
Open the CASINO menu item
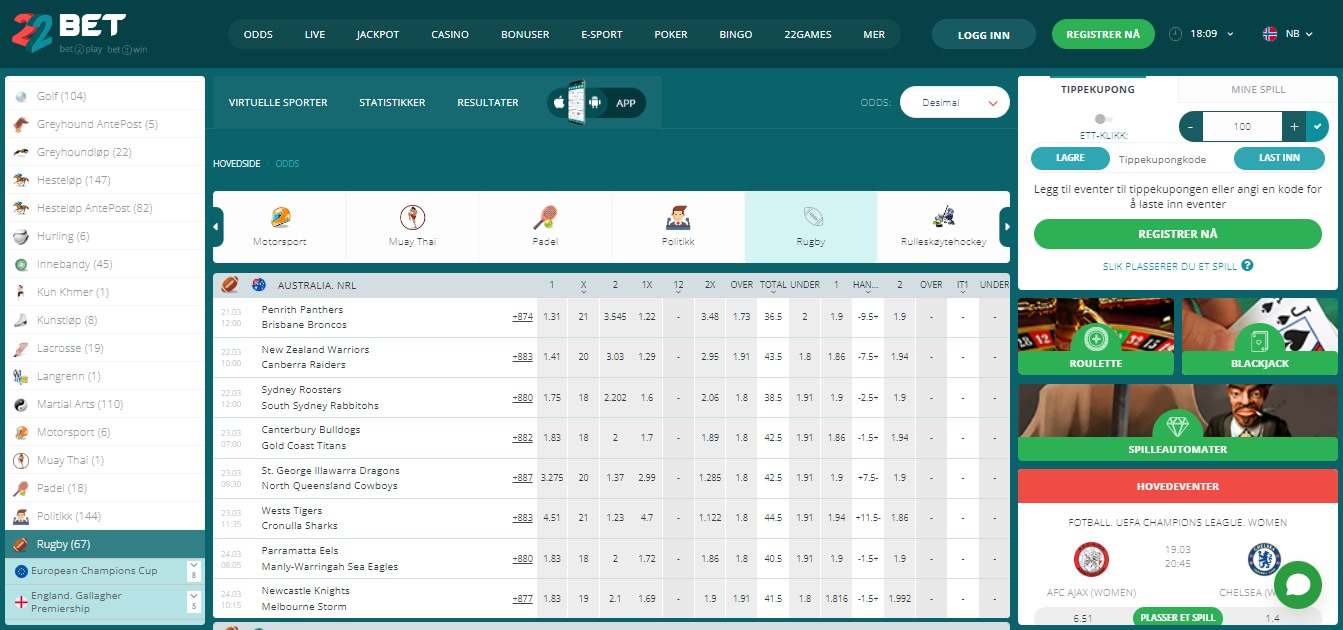450,34
